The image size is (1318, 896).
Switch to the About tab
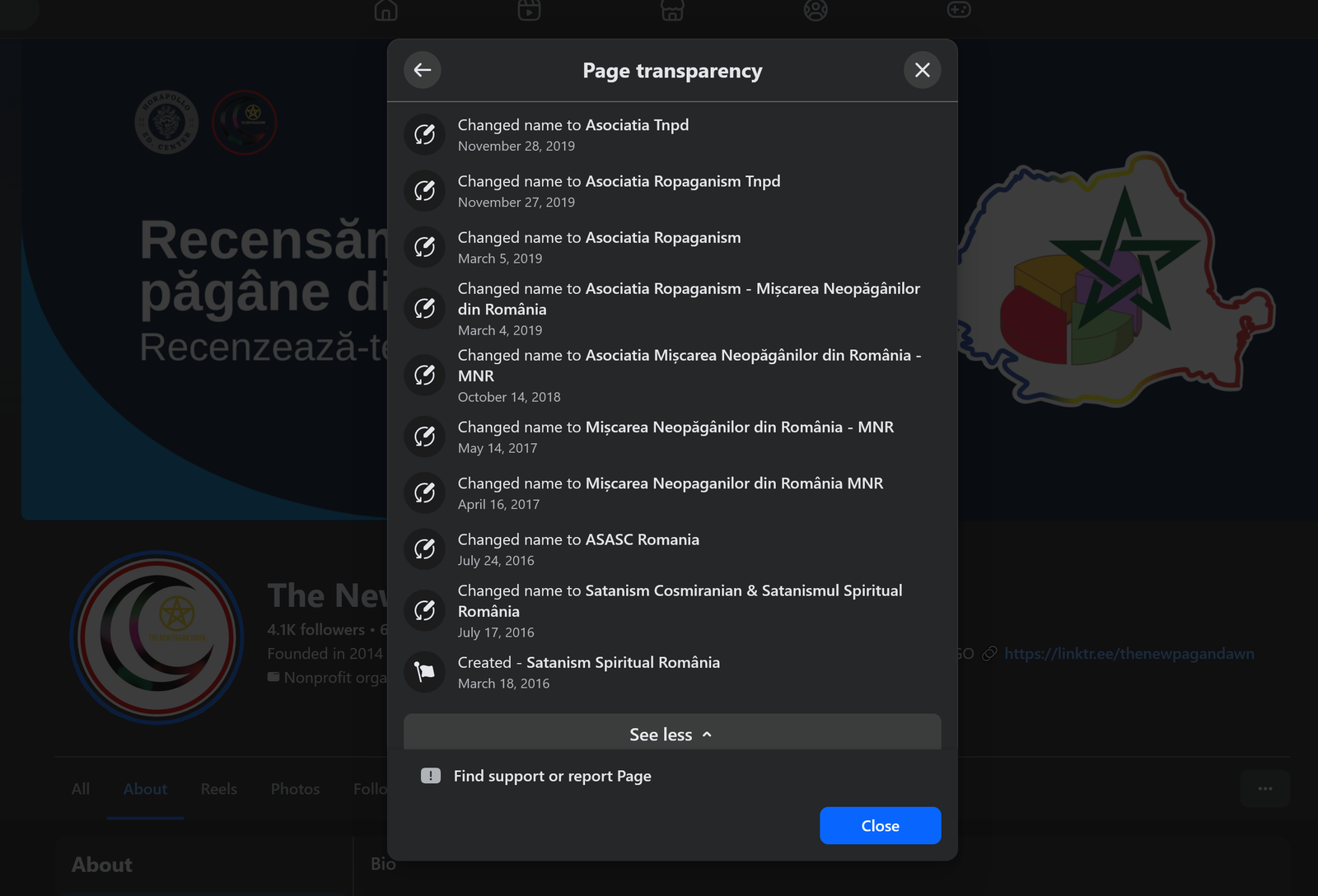(x=145, y=789)
